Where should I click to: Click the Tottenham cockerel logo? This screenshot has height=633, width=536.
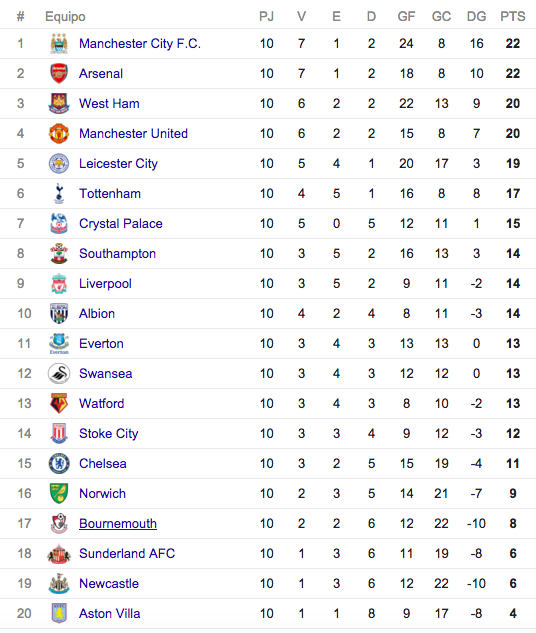59,193
